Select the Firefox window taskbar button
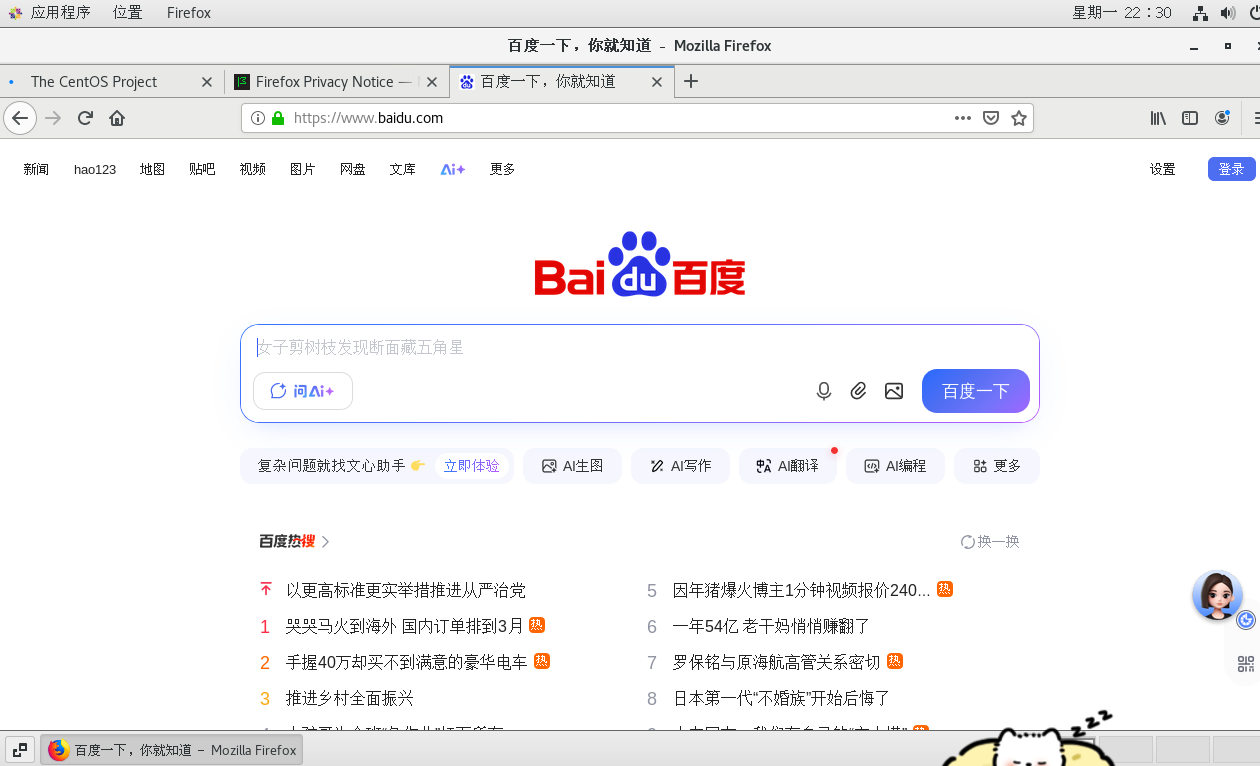Image resolution: width=1260 pixels, height=766 pixels. pyautogui.click(x=171, y=750)
